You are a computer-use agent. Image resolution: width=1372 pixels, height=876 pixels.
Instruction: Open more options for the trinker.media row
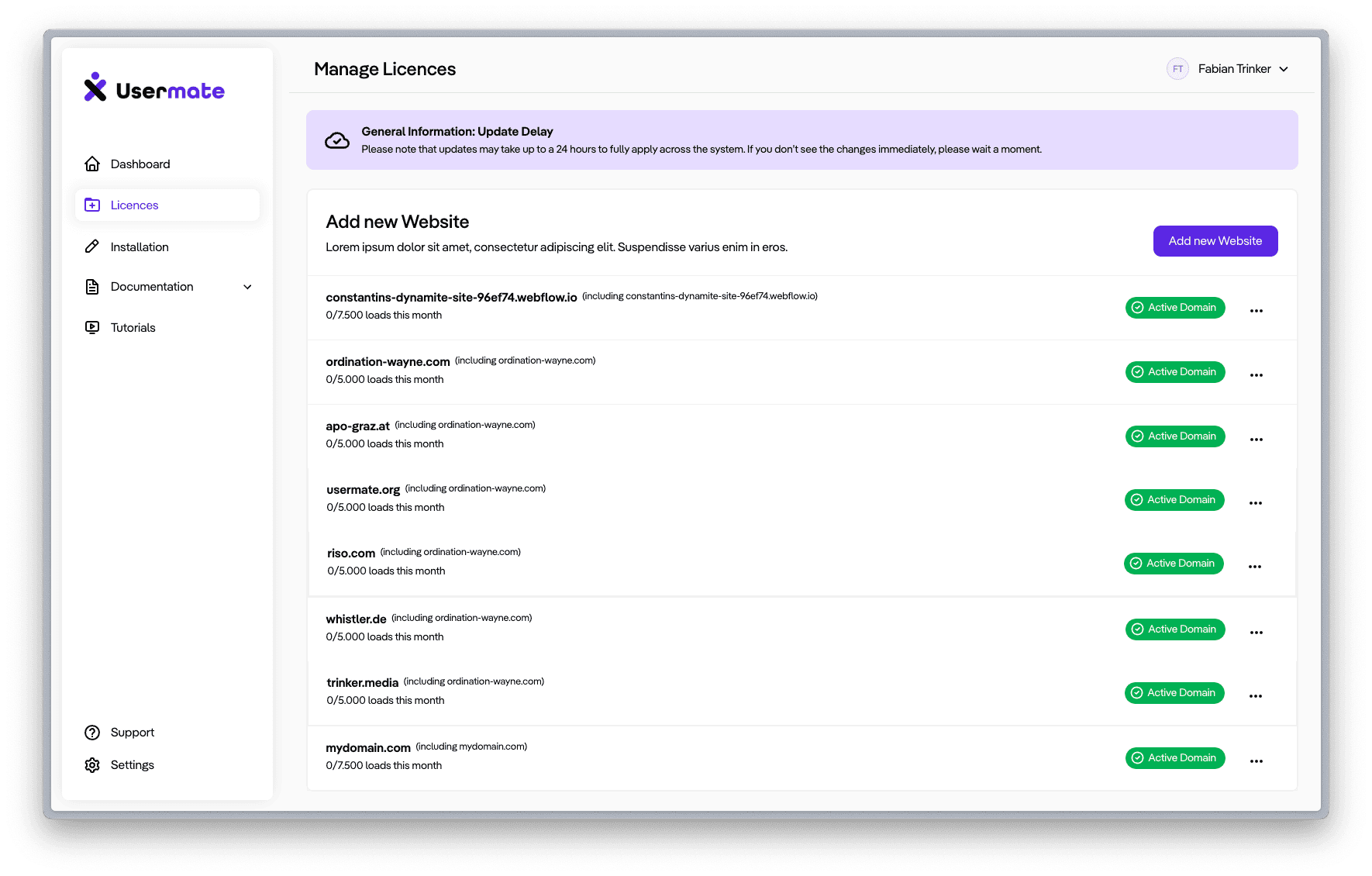coord(1256,696)
